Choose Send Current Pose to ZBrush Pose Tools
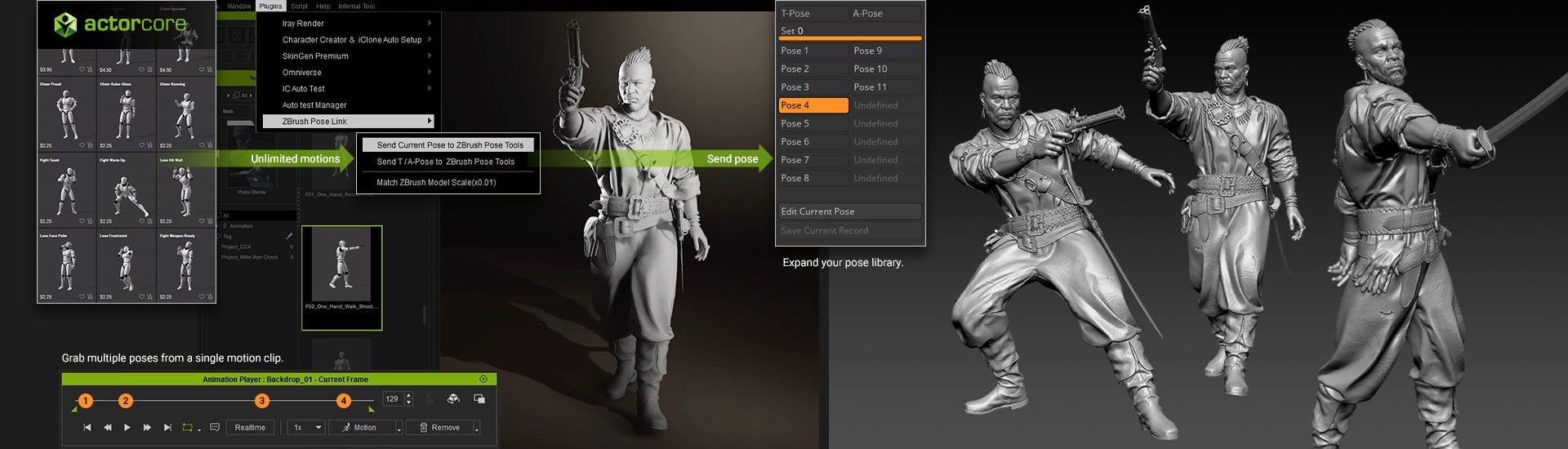The width and height of the screenshot is (1568, 449). (449, 145)
